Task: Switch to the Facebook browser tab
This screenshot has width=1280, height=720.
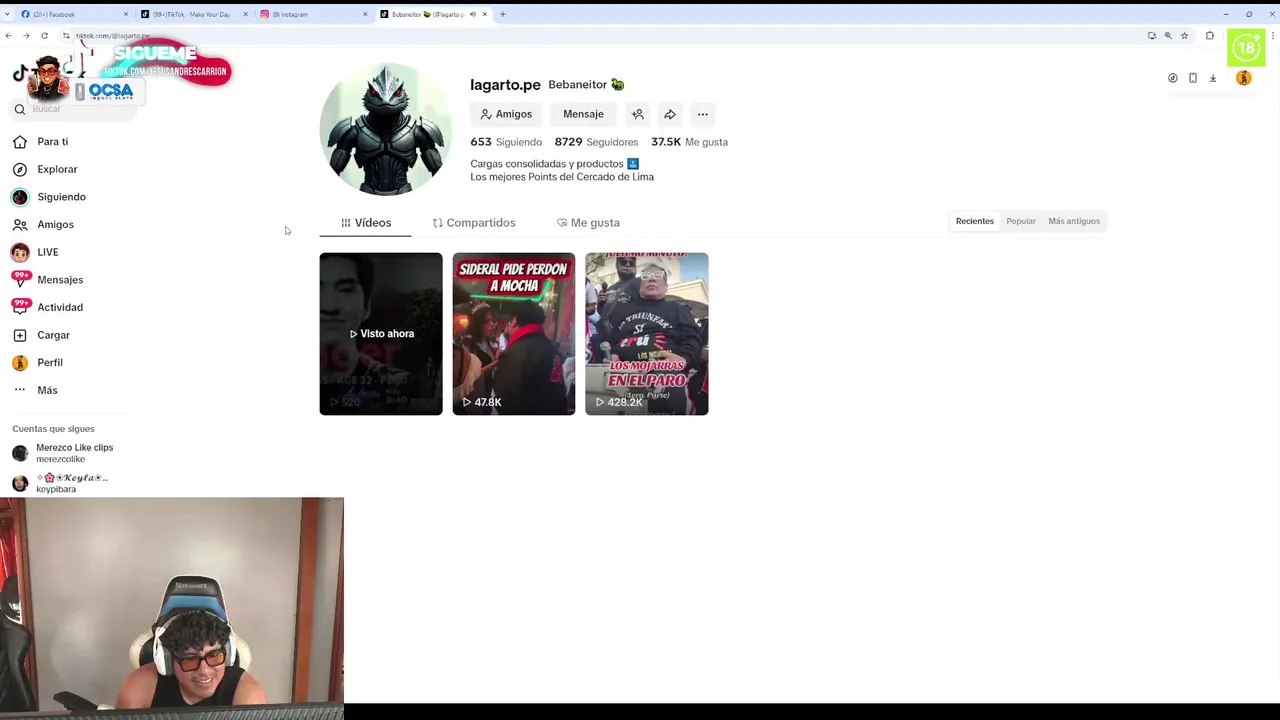Action: pyautogui.click(x=74, y=14)
